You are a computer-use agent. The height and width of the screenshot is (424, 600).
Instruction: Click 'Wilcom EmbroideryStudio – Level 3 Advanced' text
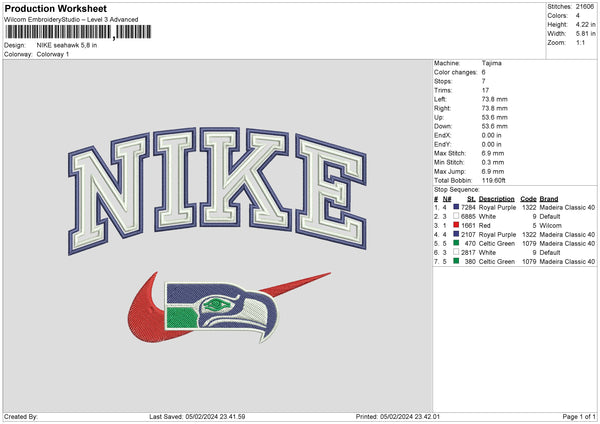71,20
